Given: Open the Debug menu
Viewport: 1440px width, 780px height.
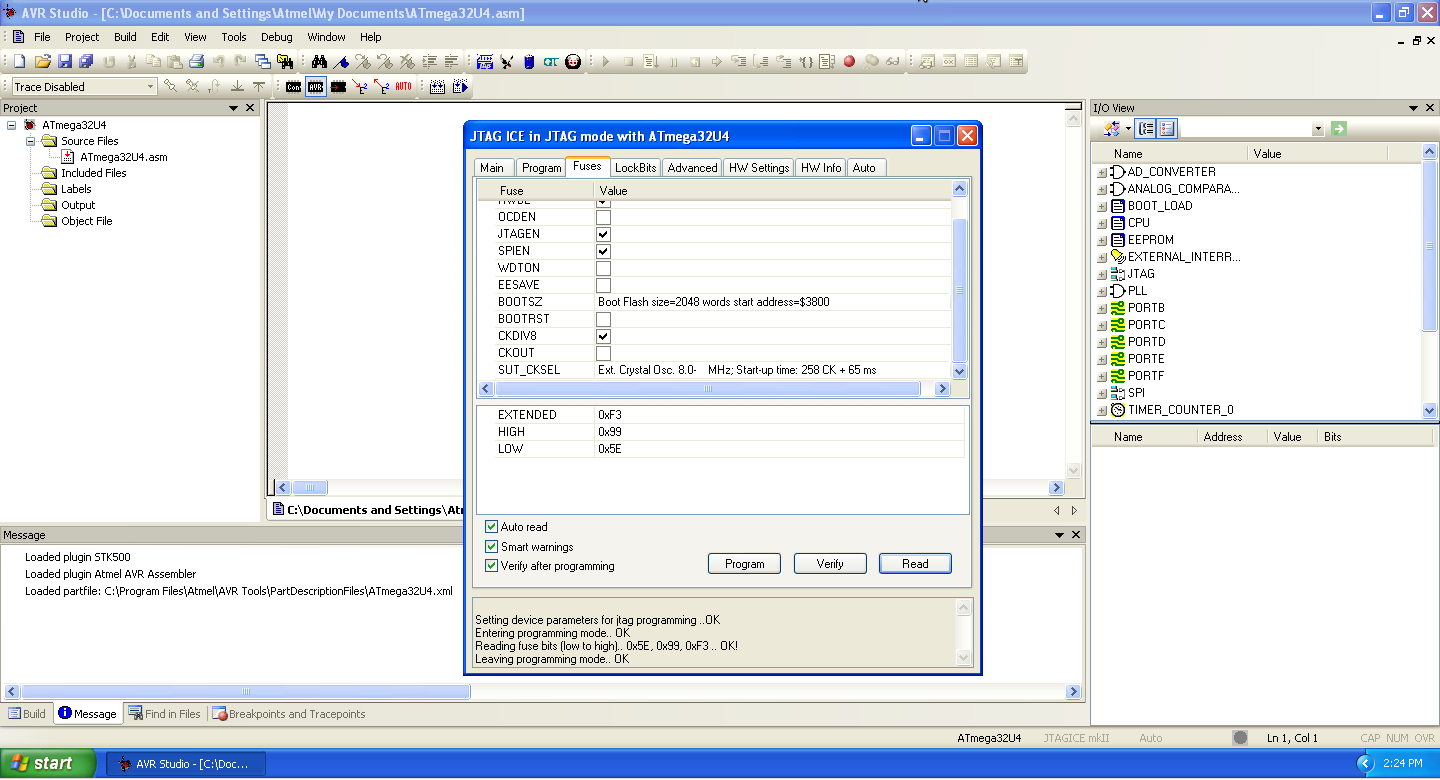Looking at the screenshot, I should tap(276, 37).
